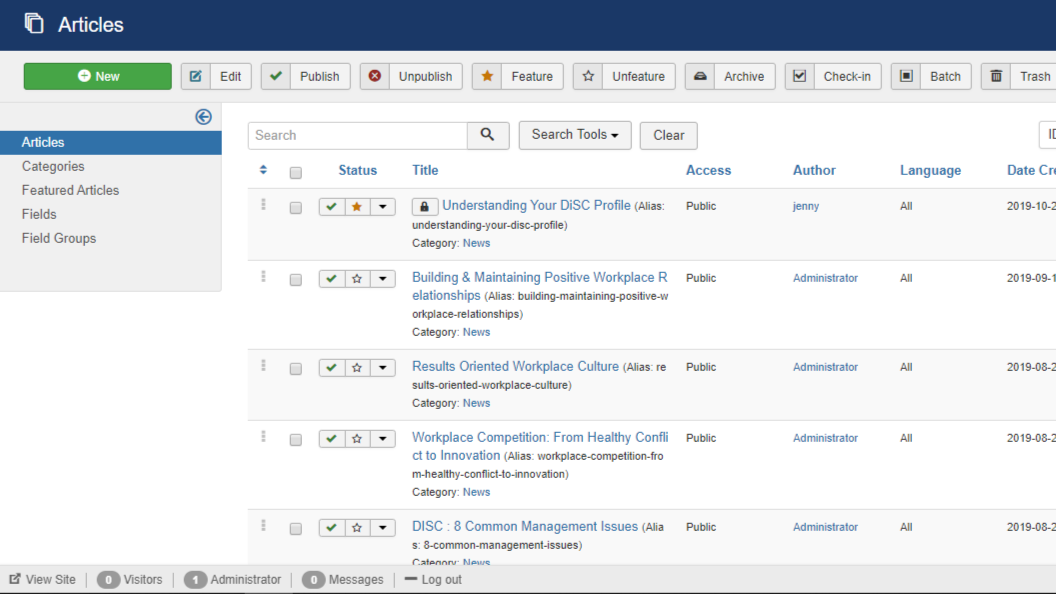This screenshot has height=594, width=1056.
Task: Toggle published status of Results Oriented Workplace Culture
Action: click(x=331, y=368)
